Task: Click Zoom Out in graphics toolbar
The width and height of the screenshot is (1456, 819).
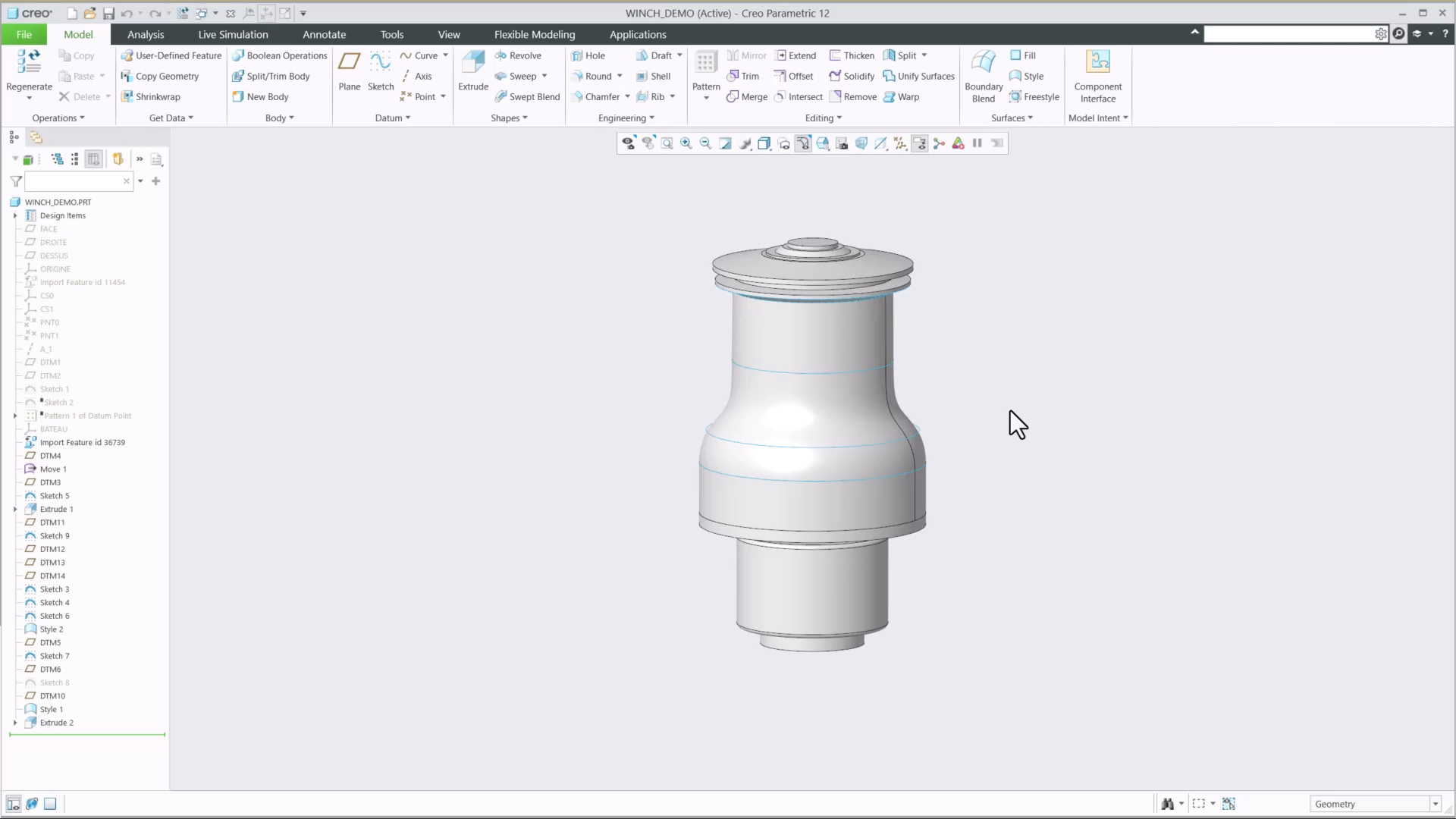Action: (705, 143)
